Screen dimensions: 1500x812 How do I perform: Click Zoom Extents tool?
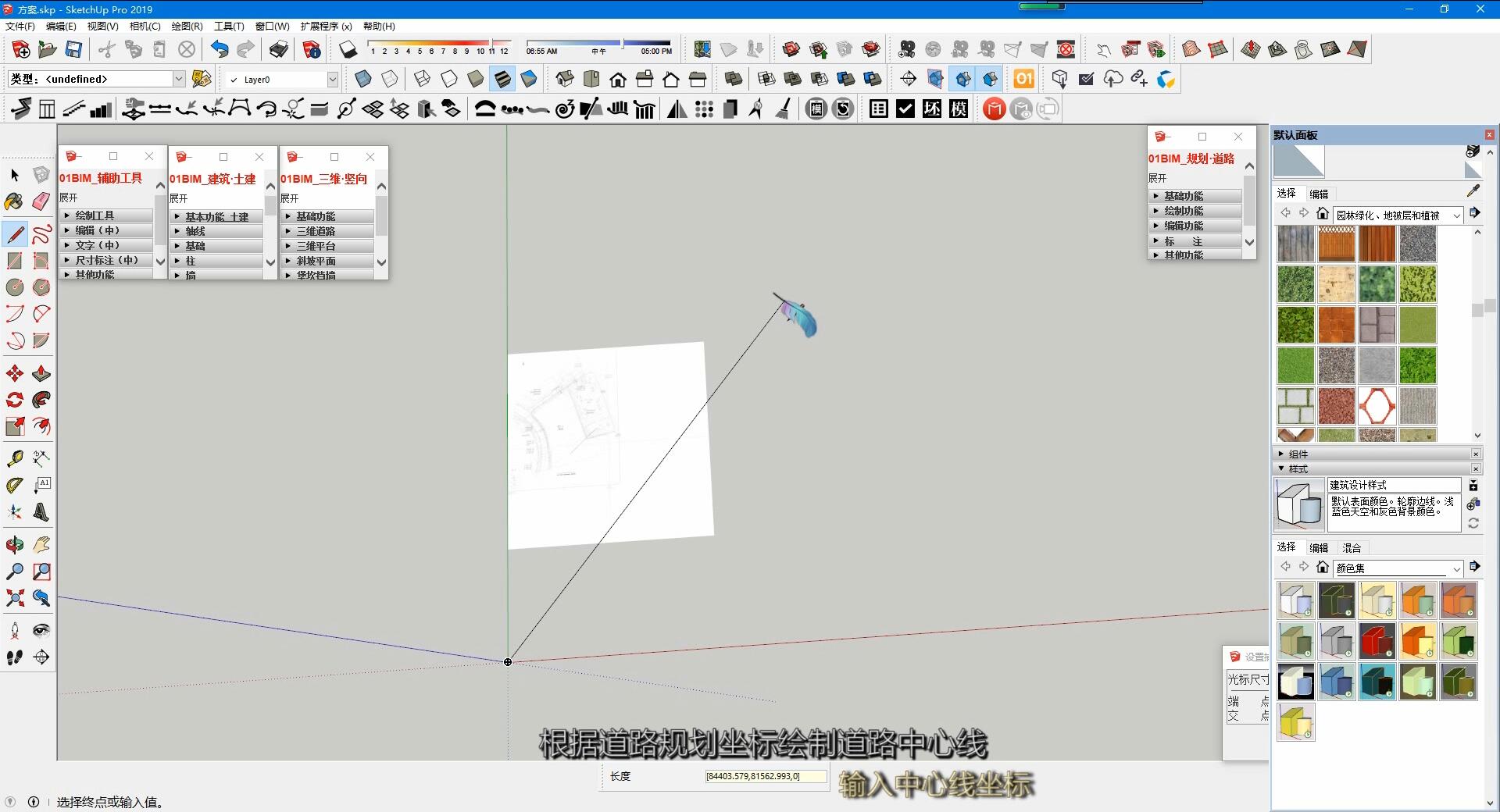pos(15,598)
